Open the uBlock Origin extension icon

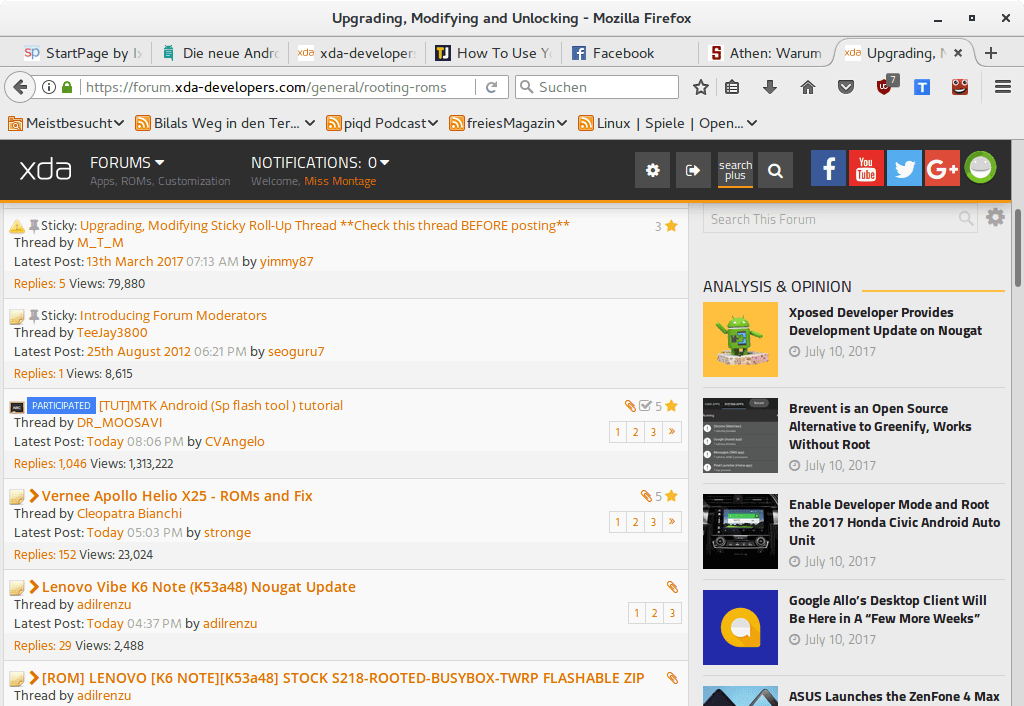click(x=885, y=88)
